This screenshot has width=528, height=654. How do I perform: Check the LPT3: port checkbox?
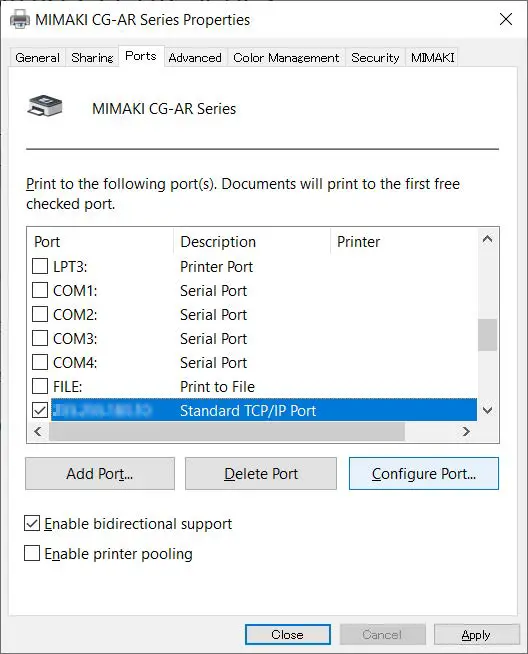[x=40, y=266]
